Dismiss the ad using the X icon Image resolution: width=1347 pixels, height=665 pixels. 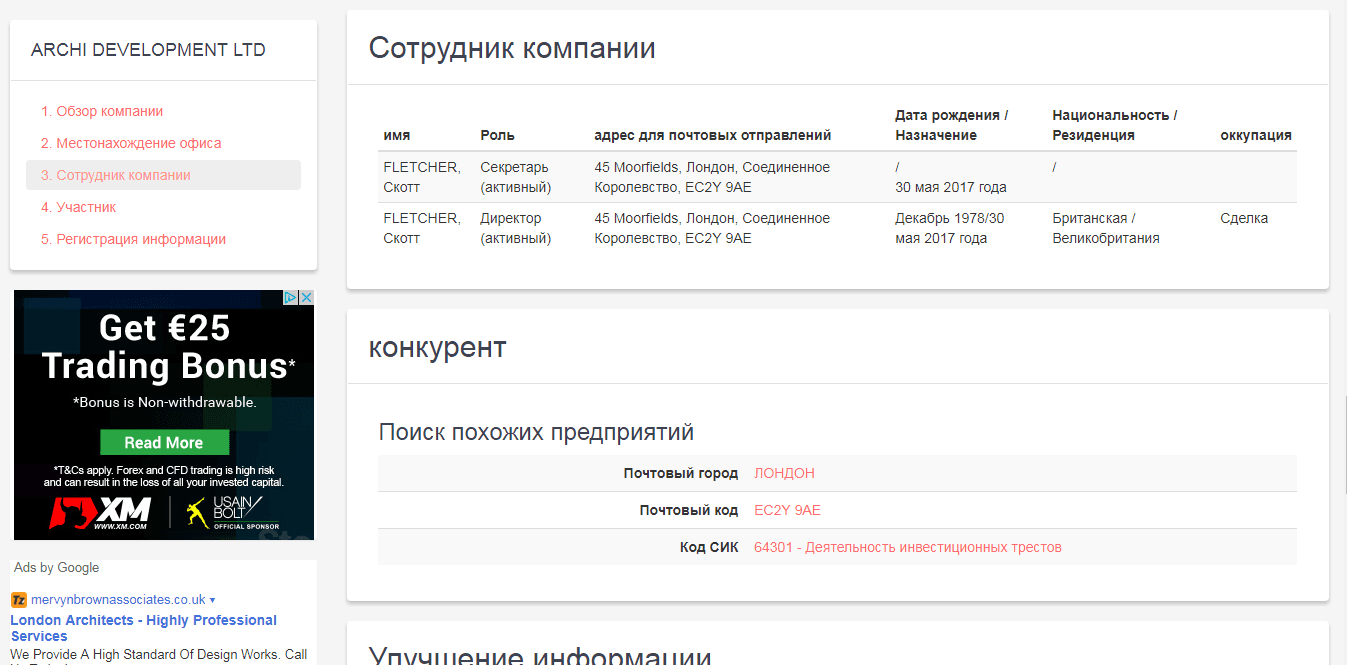[307, 297]
